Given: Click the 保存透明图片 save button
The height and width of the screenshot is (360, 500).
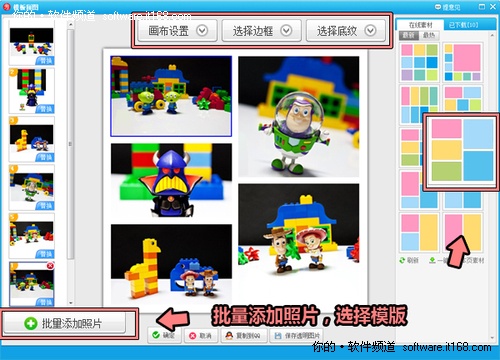Looking at the screenshot, I should click(x=297, y=335).
